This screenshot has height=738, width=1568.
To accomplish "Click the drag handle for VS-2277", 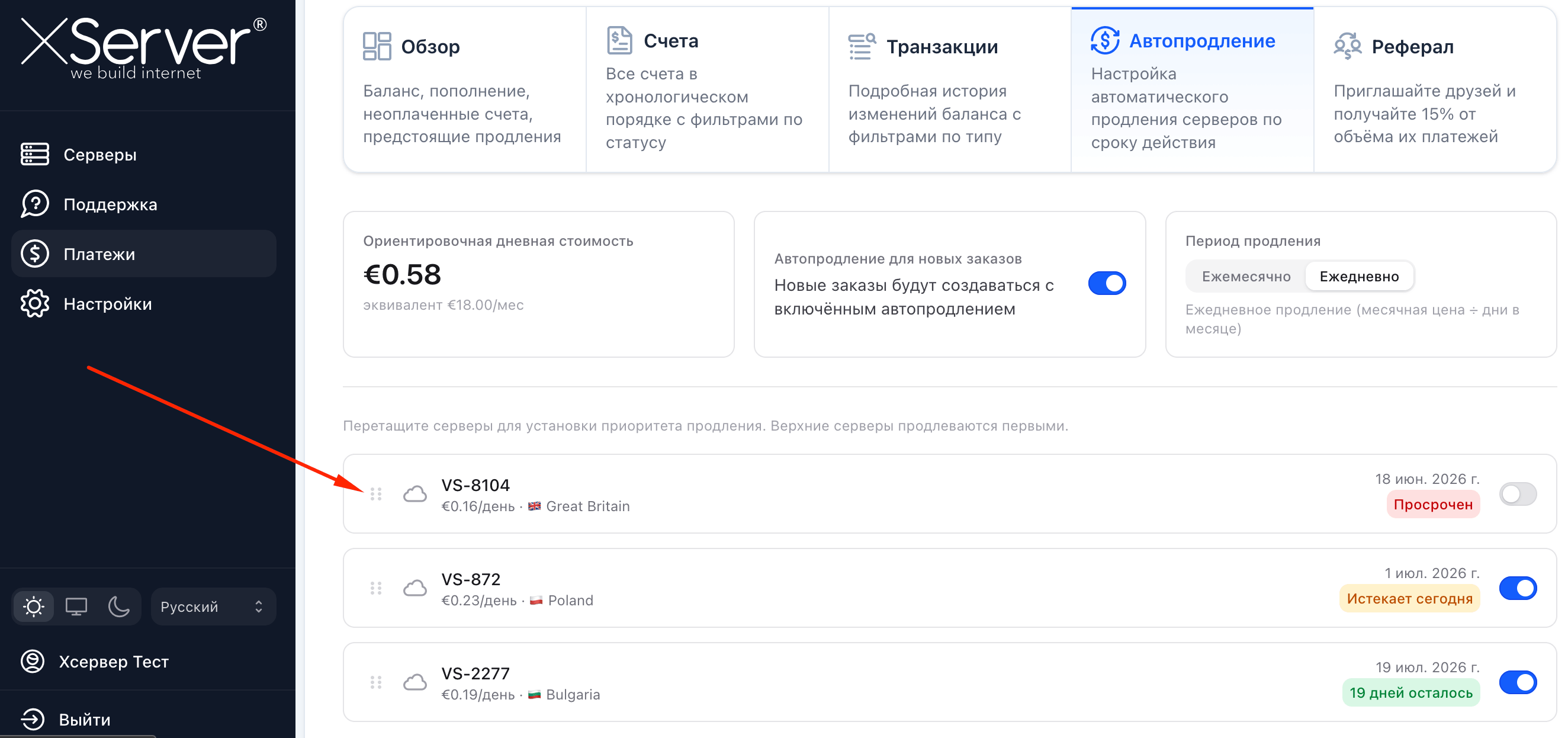I will point(376,682).
